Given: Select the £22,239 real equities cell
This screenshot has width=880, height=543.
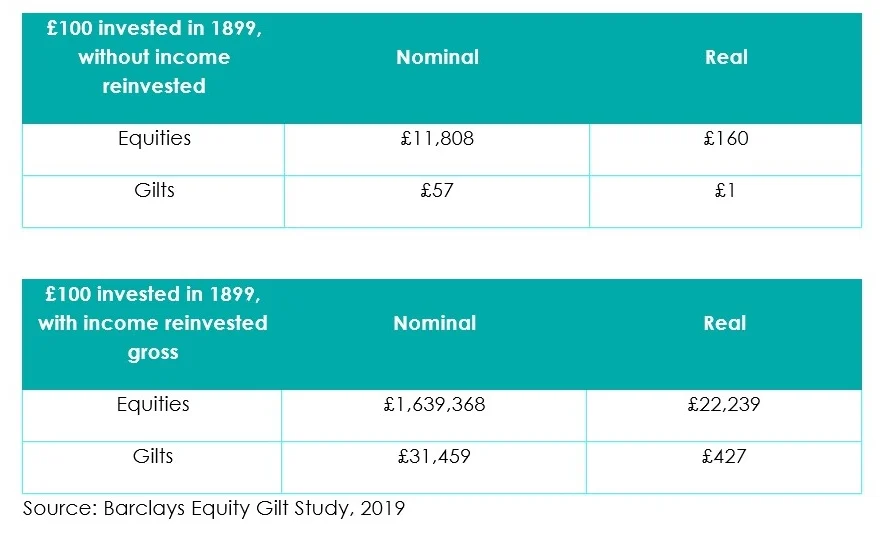Looking at the screenshot, I should pos(724,405).
